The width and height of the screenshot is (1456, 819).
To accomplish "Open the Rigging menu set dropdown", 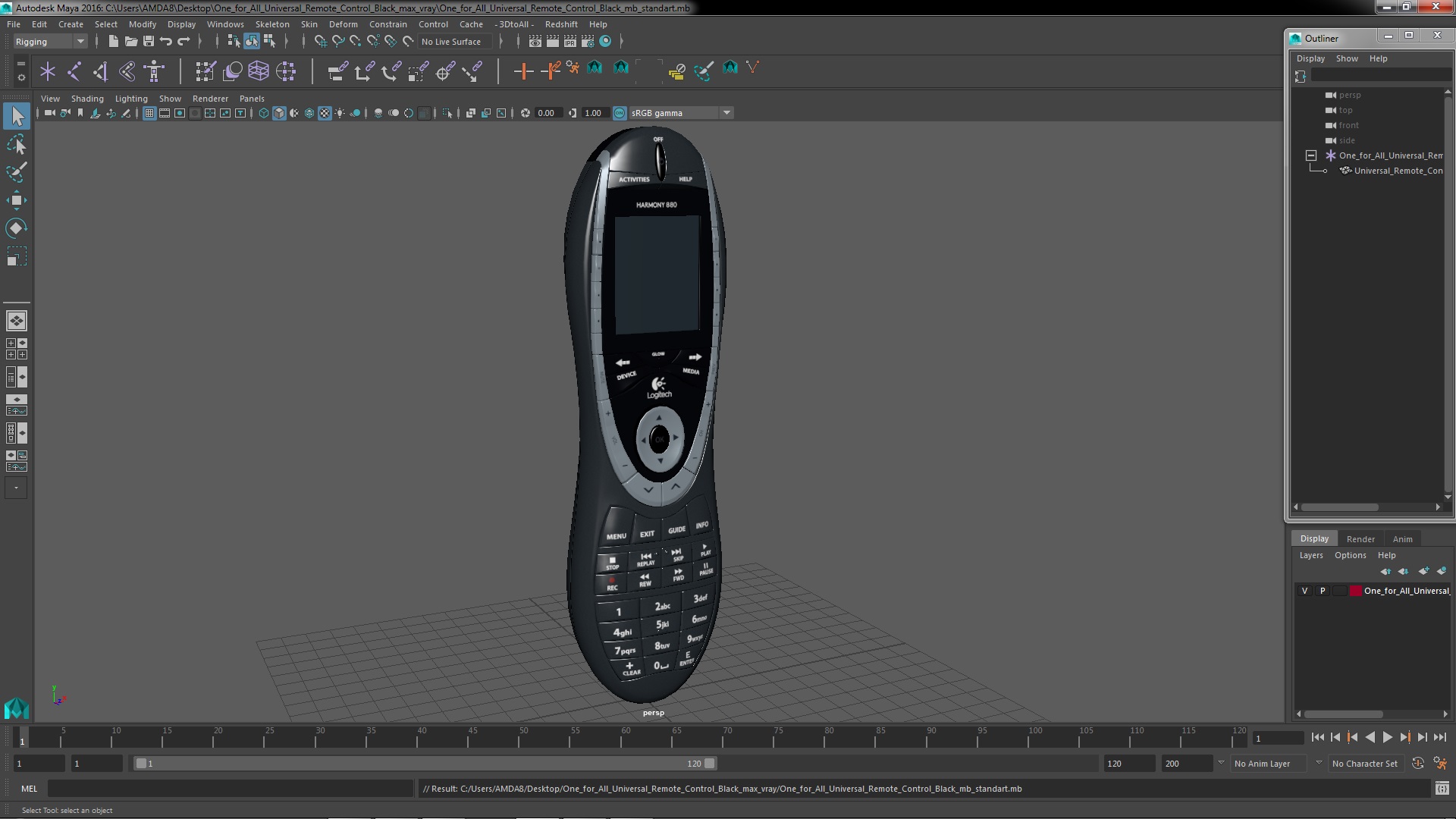I will pos(50,42).
